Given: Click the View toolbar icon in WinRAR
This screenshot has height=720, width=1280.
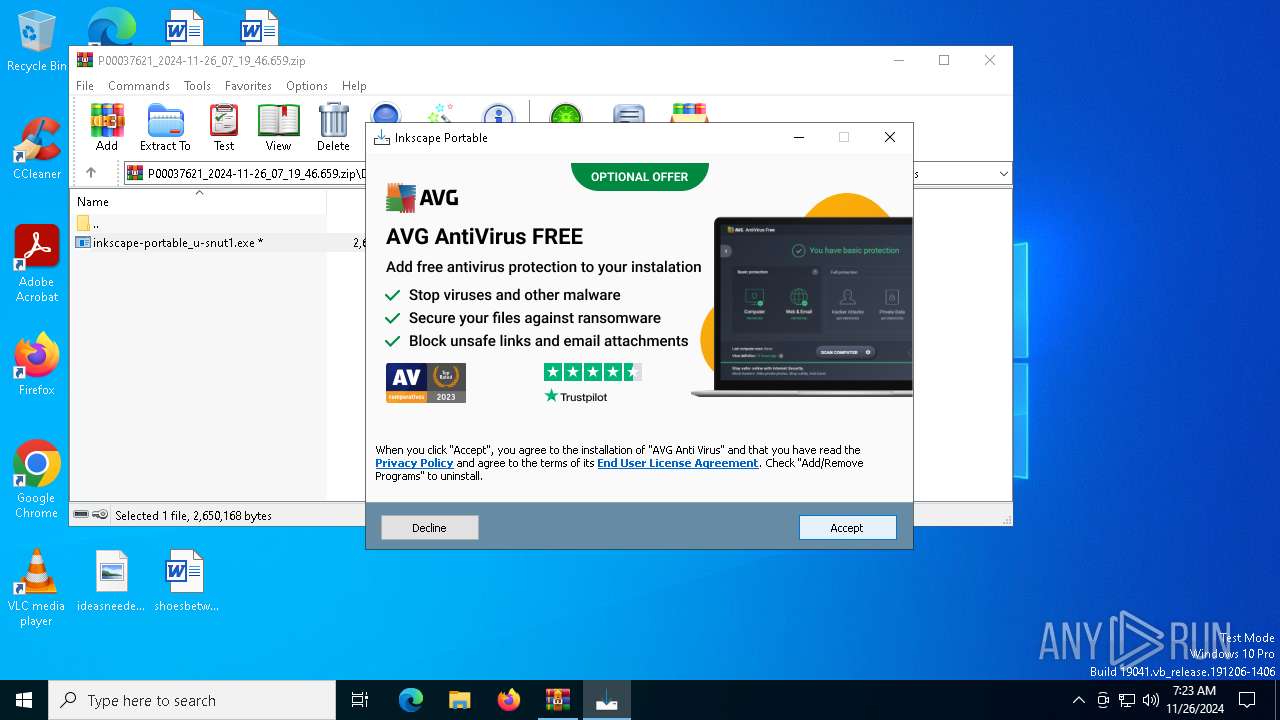Looking at the screenshot, I should 278,127.
